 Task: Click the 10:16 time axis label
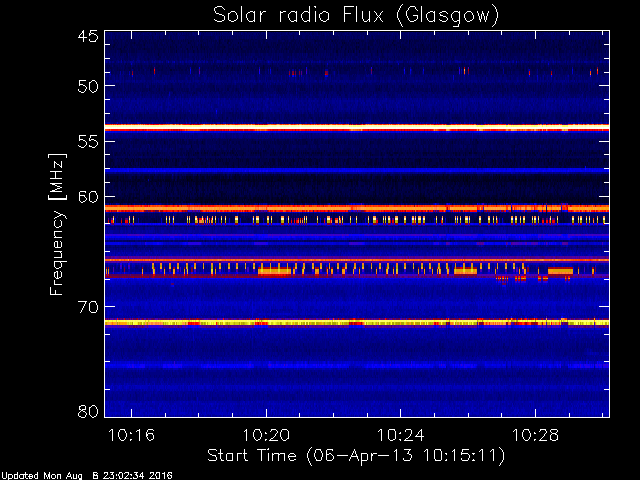point(131,436)
